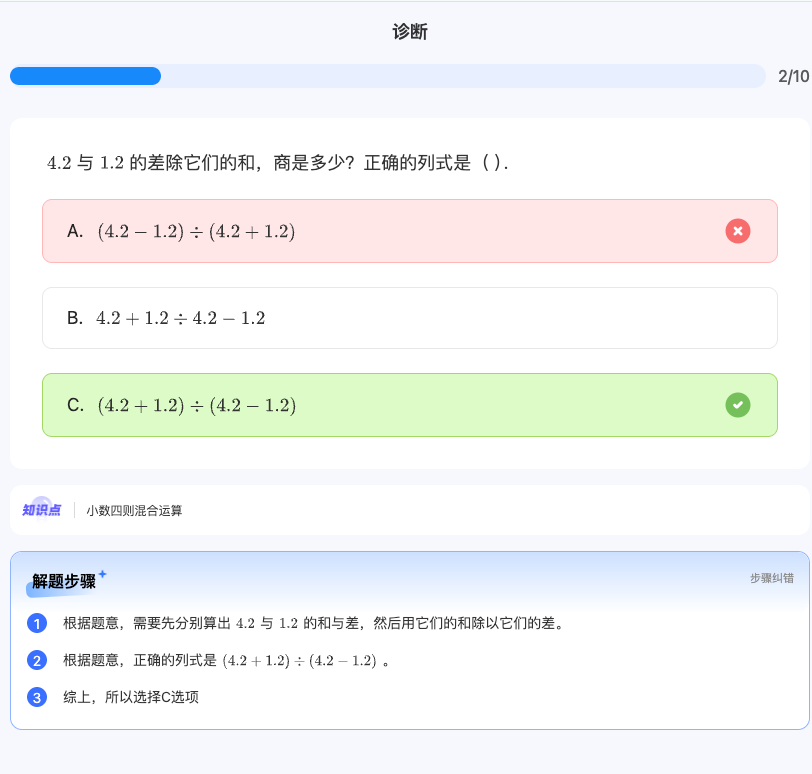The image size is (812, 774).
Task: Click the green checkmark icon on option C
Action: (738, 405)
